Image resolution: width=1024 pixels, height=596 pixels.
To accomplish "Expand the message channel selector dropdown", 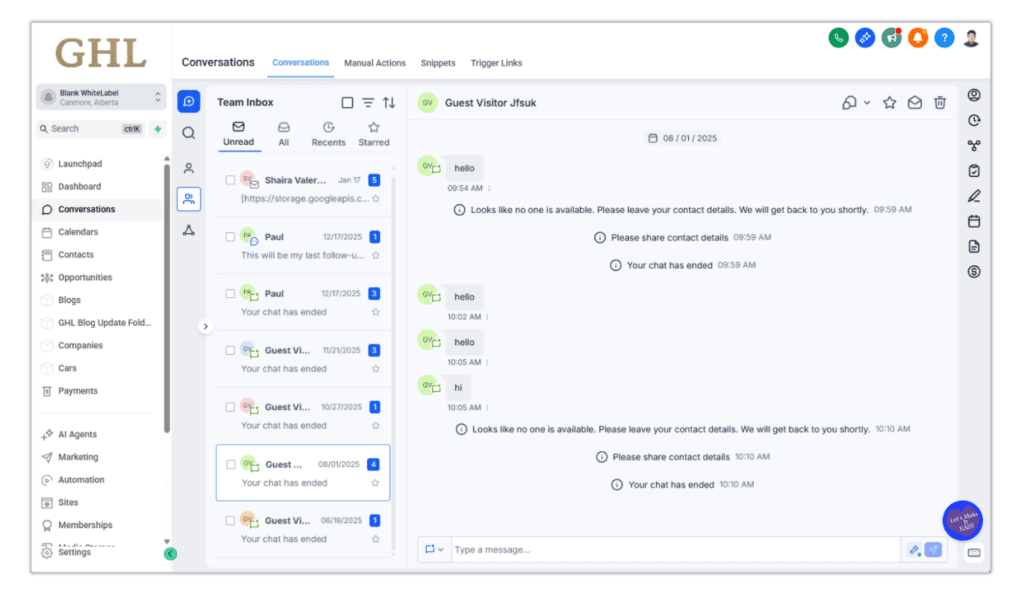I will (x=434, y=550).
